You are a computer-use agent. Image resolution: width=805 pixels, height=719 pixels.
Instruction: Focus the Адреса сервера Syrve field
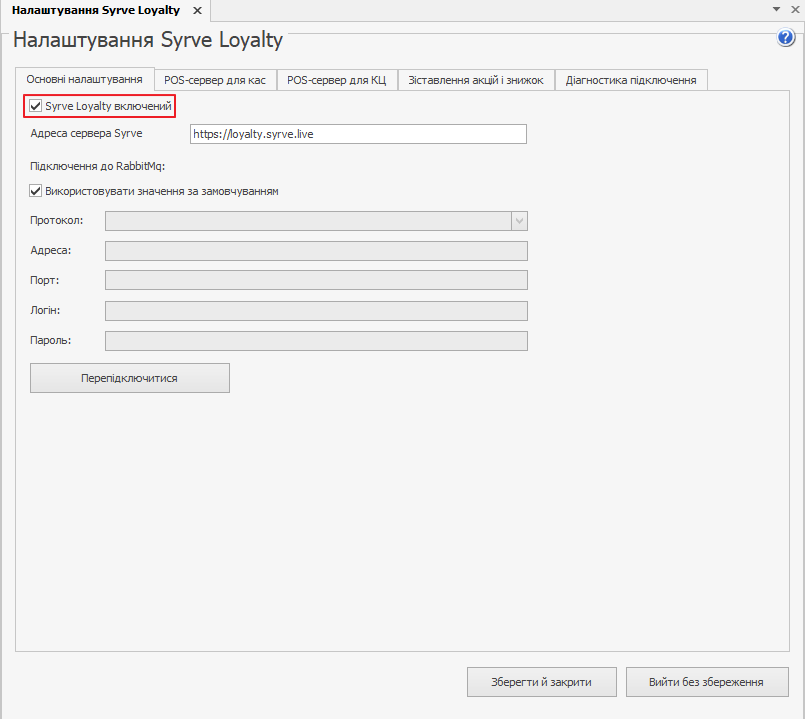(358, 134)
